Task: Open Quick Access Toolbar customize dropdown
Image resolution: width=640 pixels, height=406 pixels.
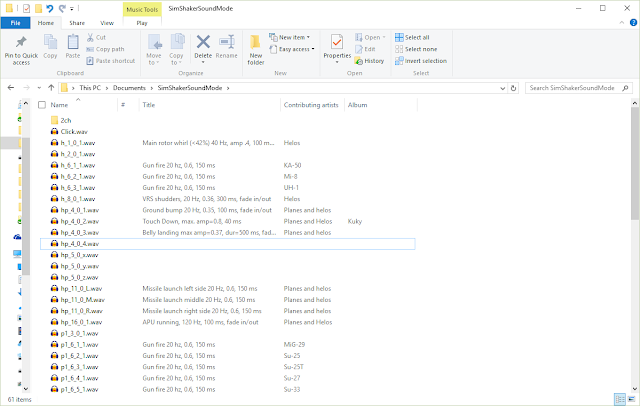Action: tap(71, 8)
